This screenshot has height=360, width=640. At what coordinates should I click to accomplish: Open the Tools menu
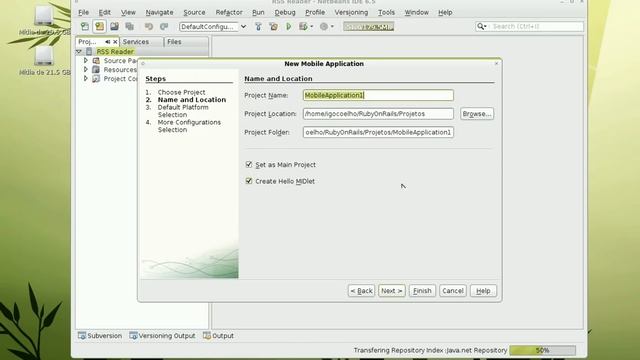pyautogui.click(x=386, y=12)
